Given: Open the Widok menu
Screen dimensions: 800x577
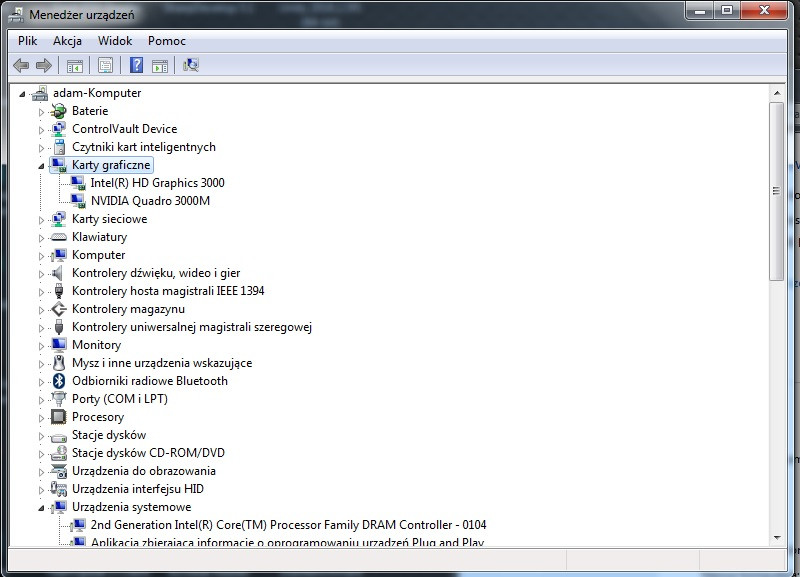Looking at the screenshot, I should [113, 41].
